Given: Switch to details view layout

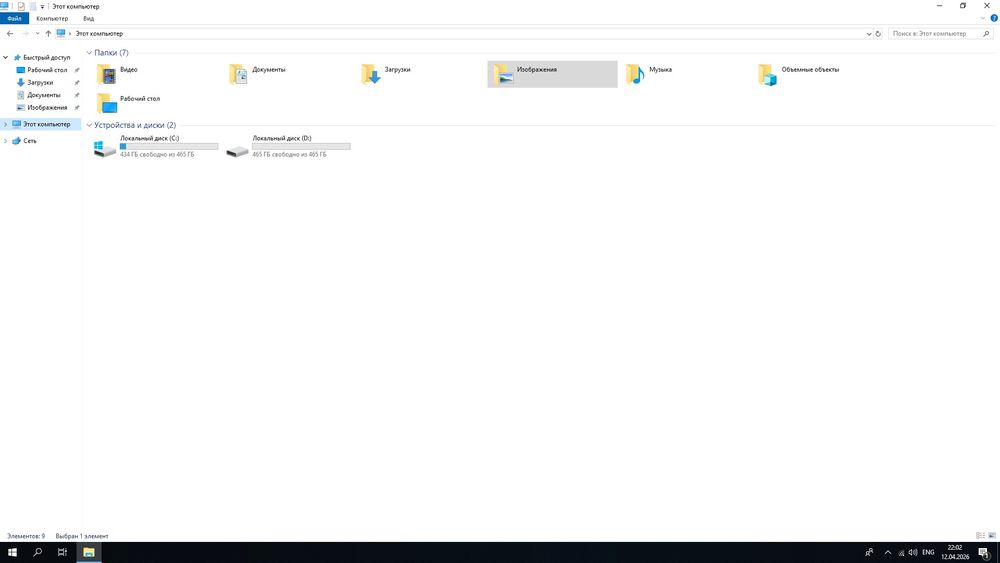Looking at the screenshot, I should point(981,536).
